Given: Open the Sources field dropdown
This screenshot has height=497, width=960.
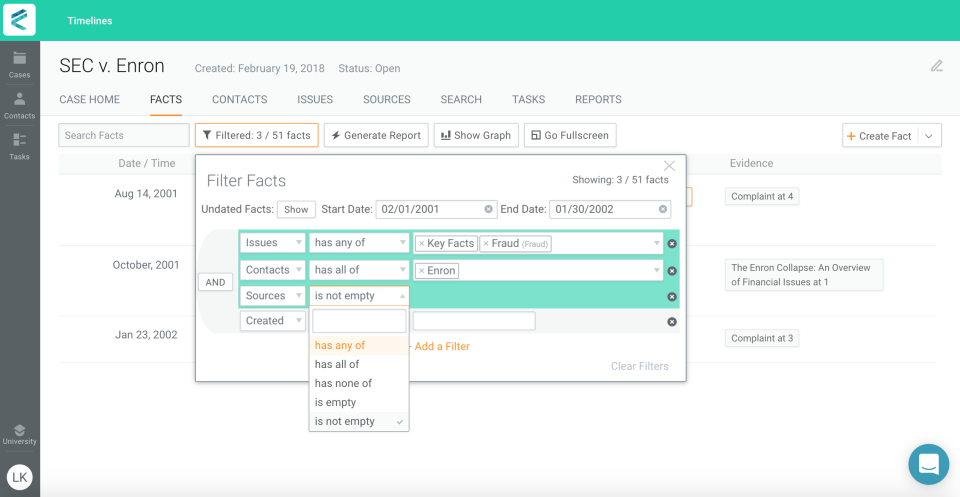Looking at the screenshot, I should click(272, 296).
